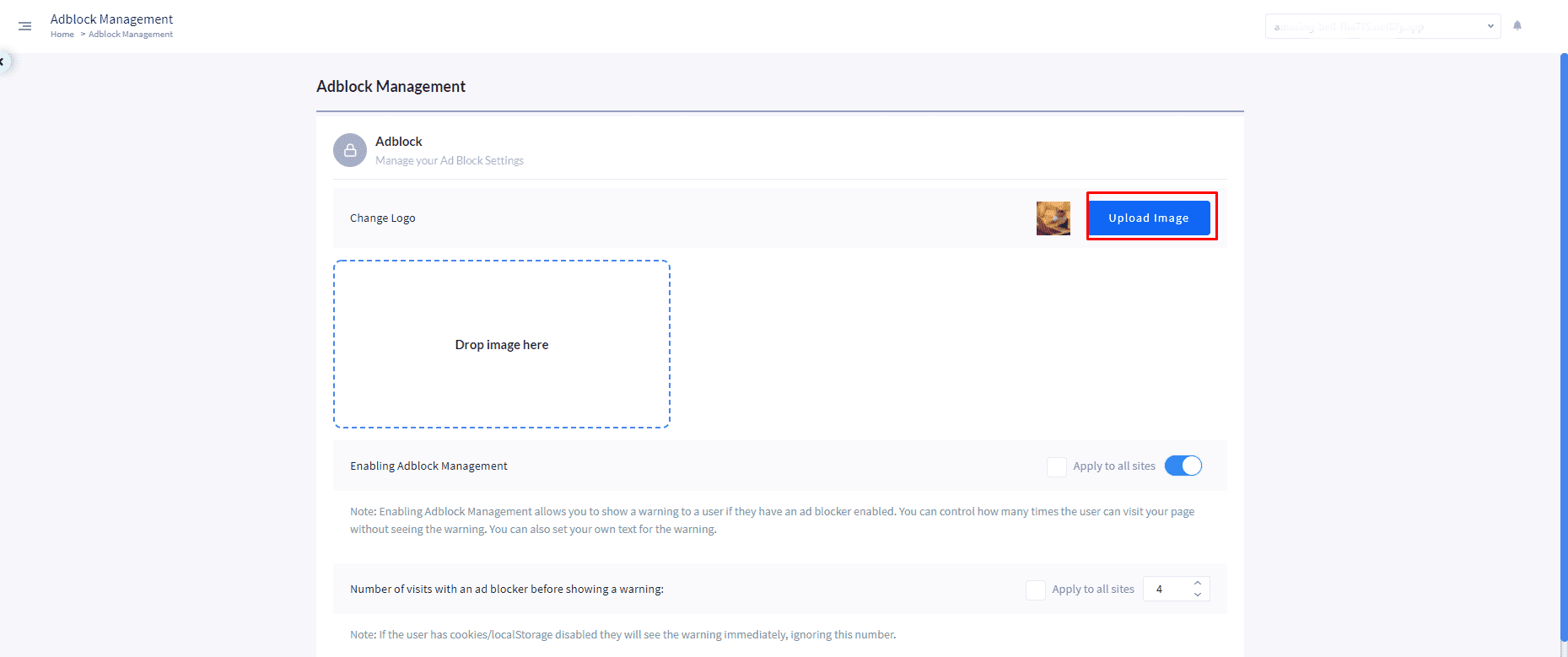
Task: Click the number of visits input field
Action: click(x=1176, y=589)
